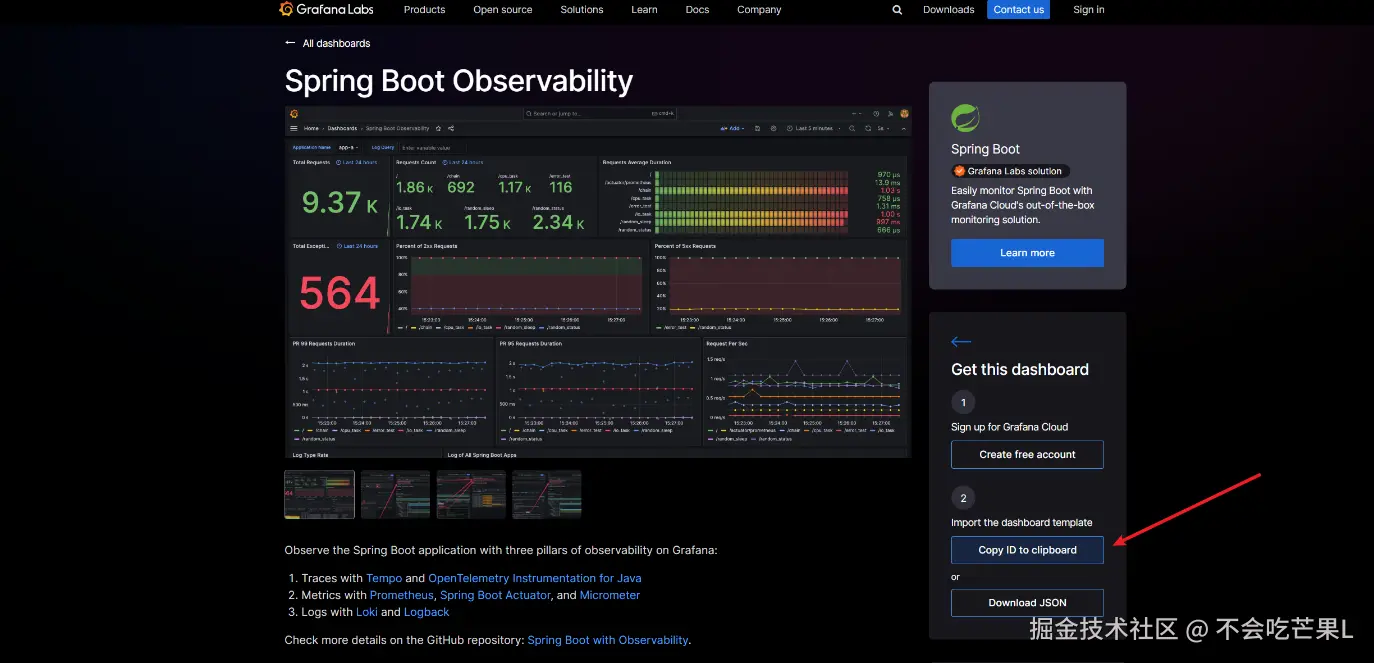Open the Micrometer link
Viewport: 1374px width, 663px height.
click(x=610, y=595)
